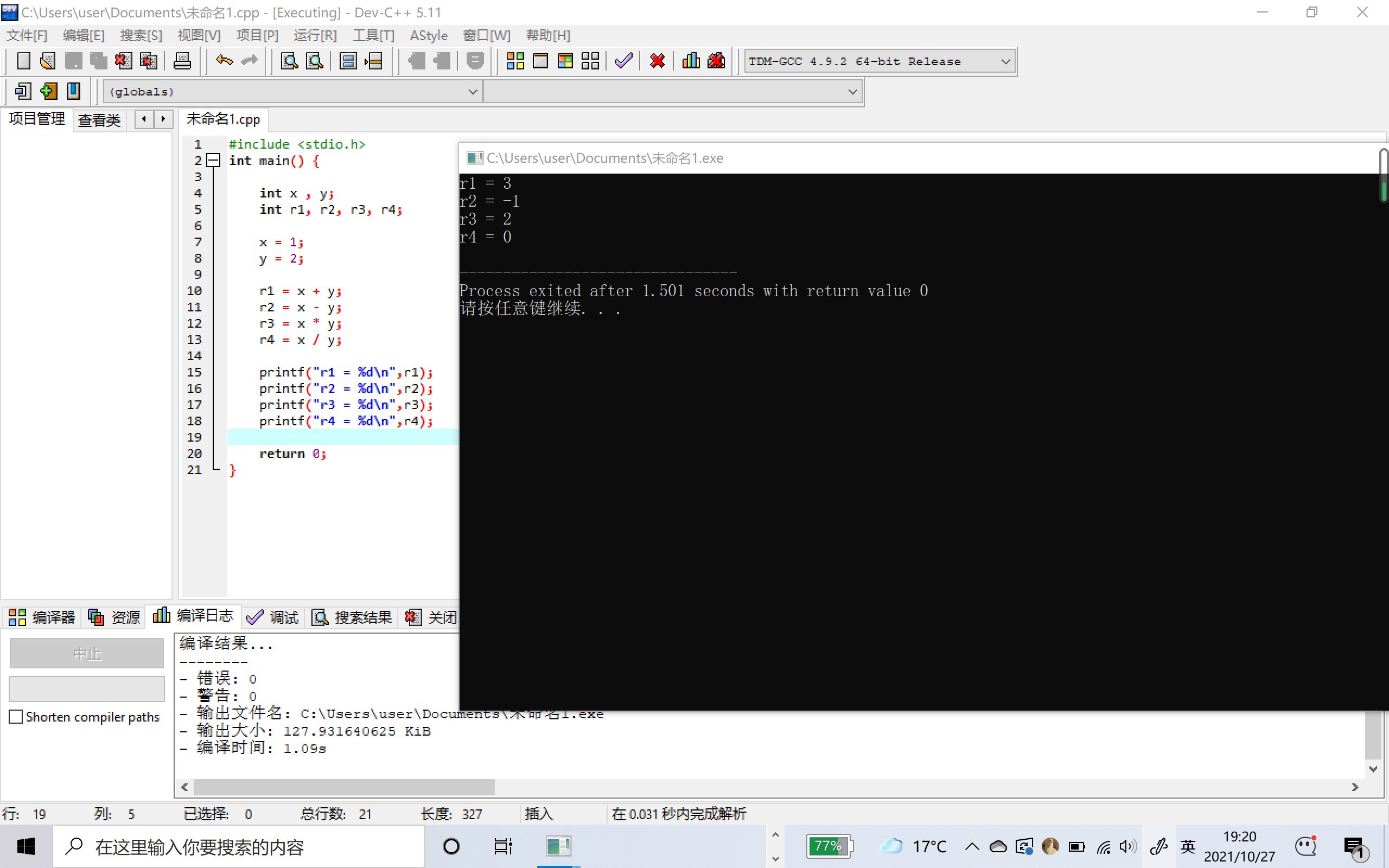Click the Compile & Run multicolor icon

click(x=565, y=61)
